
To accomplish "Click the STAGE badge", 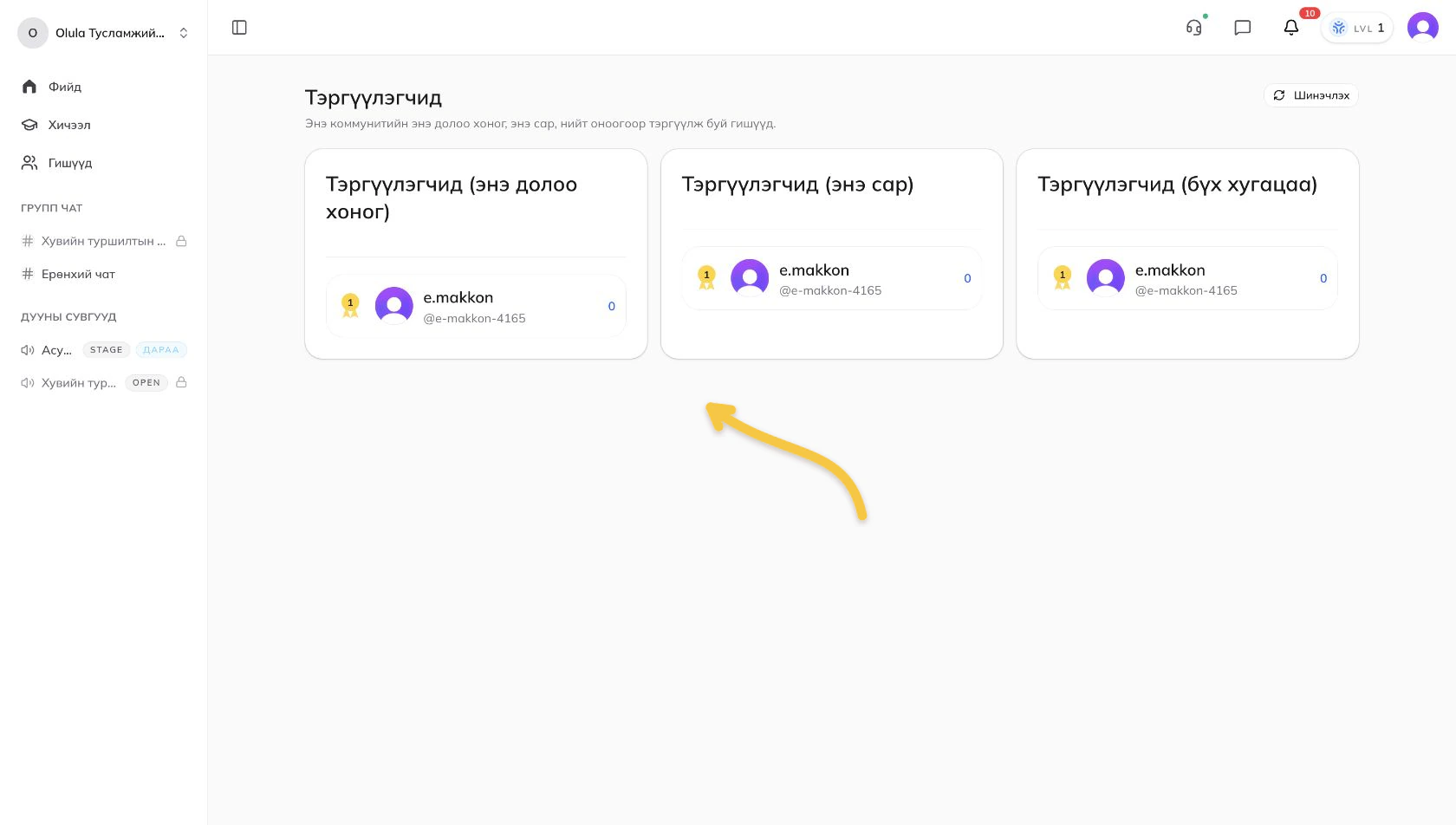I will [x=107, y=350].
